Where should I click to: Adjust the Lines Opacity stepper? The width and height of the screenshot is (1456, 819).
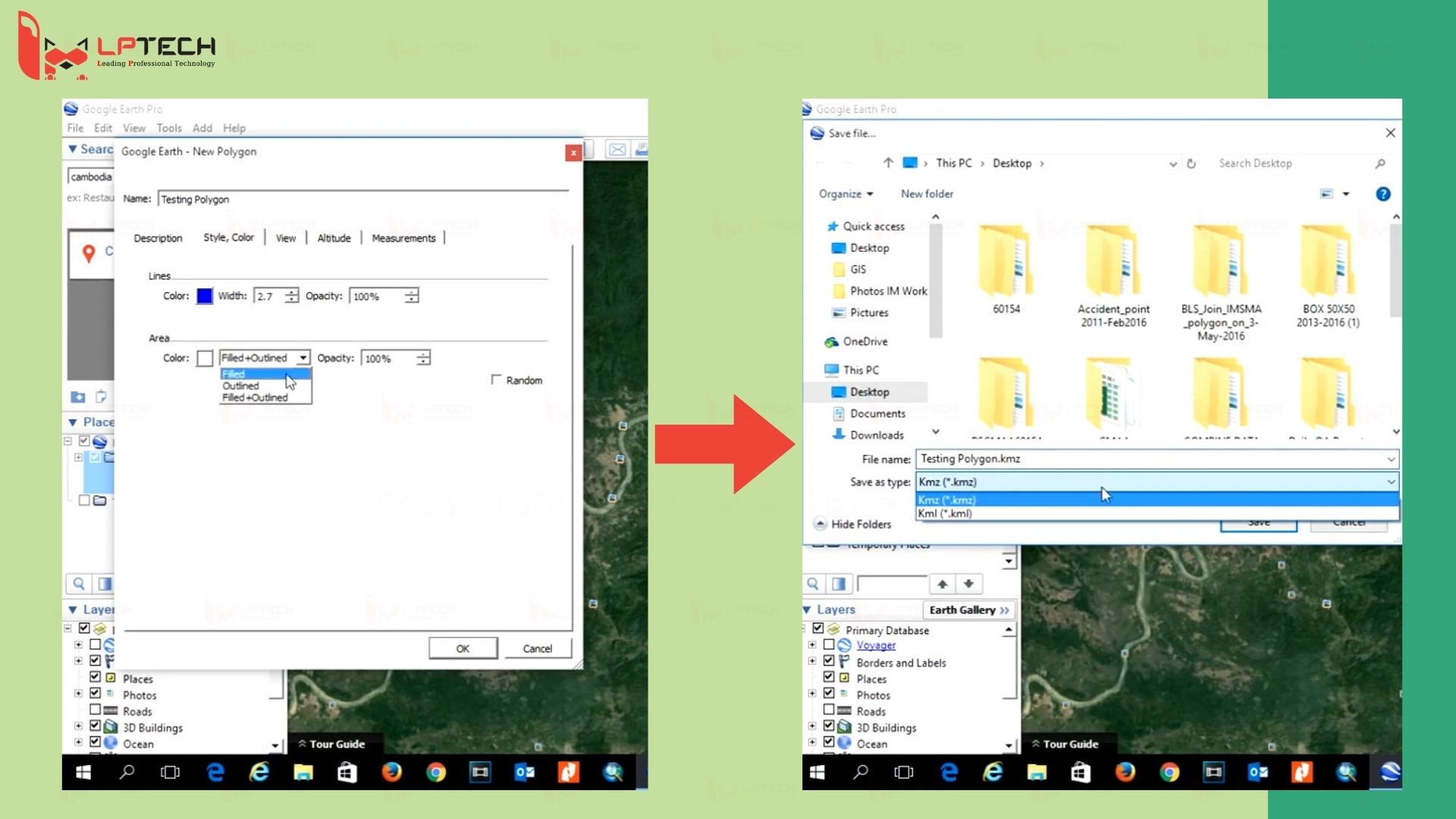point(411,296)
